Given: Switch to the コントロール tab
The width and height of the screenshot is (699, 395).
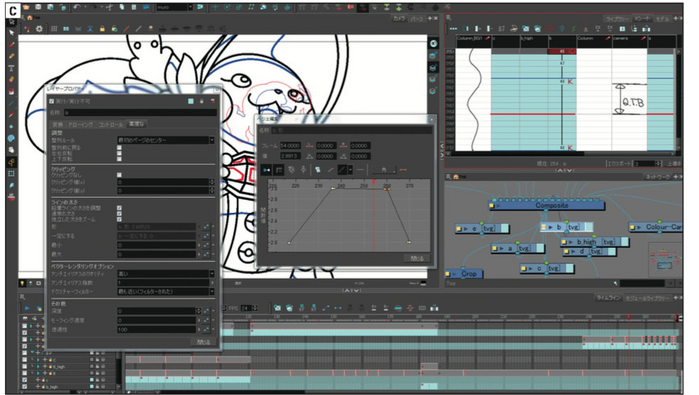Looking at the screenshot, I should tap(110, 124).
